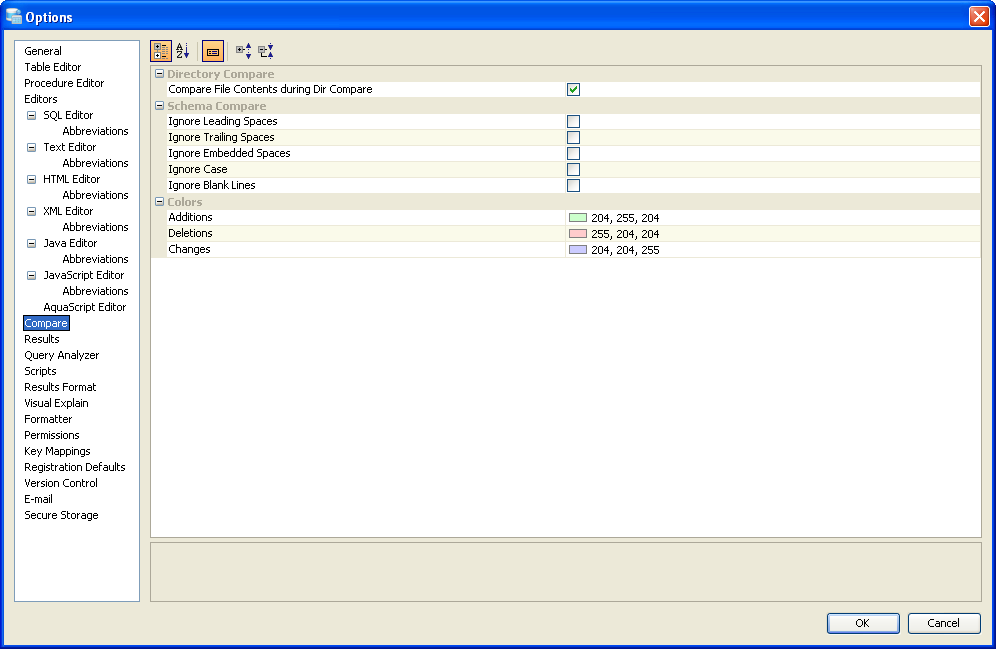The image size is (996, 649).
Task: Collapse the Colors section
Action: 159,201
